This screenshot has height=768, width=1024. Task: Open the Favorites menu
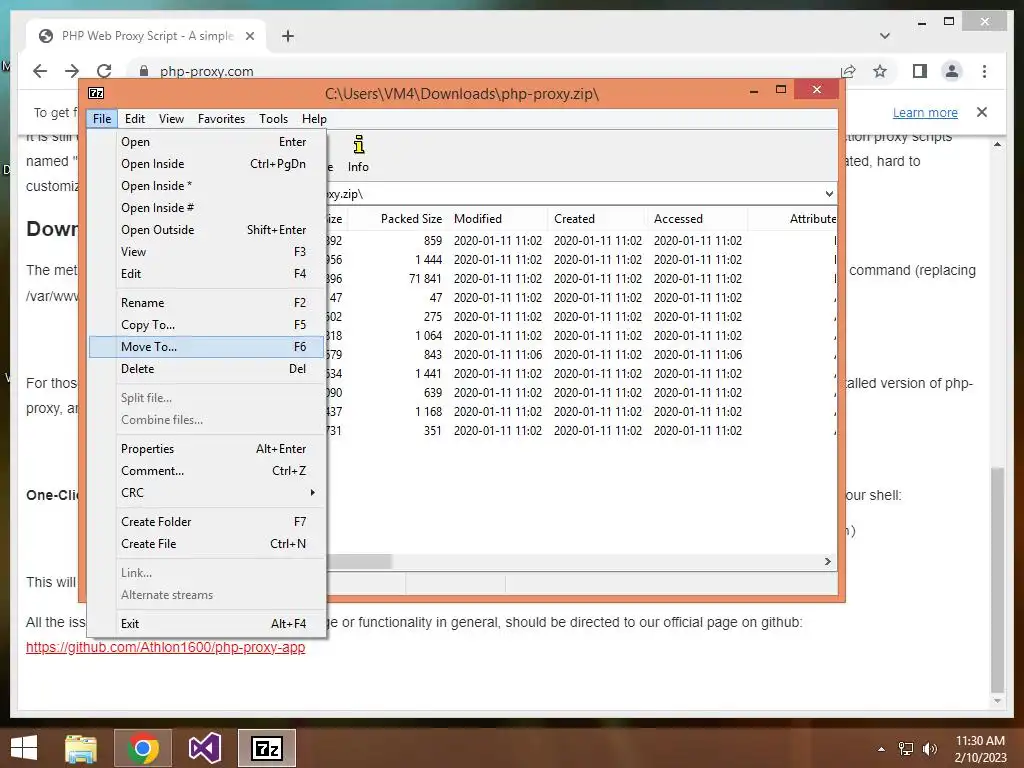point(221,119)
